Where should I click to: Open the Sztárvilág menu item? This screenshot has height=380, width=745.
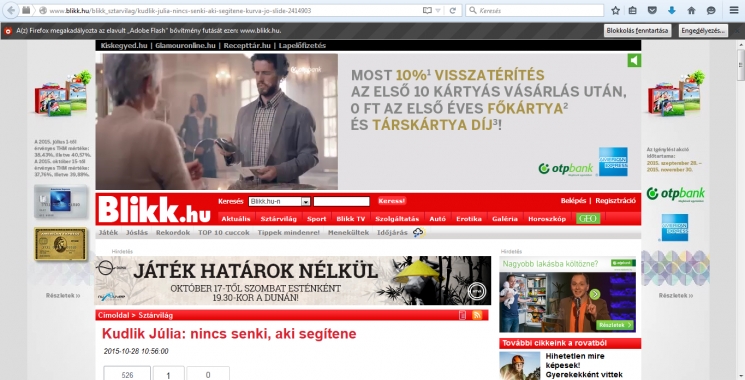(x=278, y=218)
